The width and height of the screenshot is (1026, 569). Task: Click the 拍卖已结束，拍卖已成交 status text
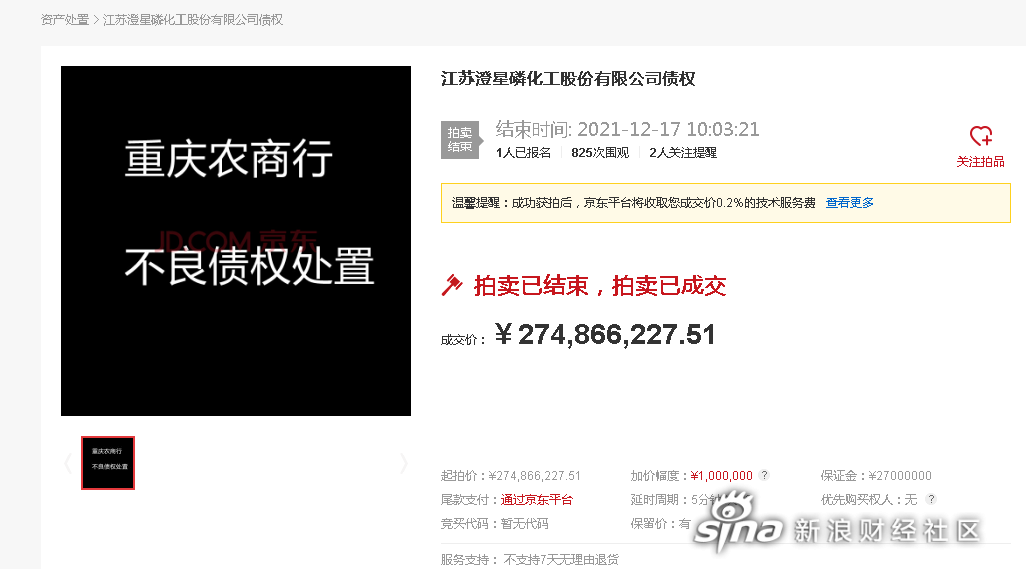tap(600, 286)
